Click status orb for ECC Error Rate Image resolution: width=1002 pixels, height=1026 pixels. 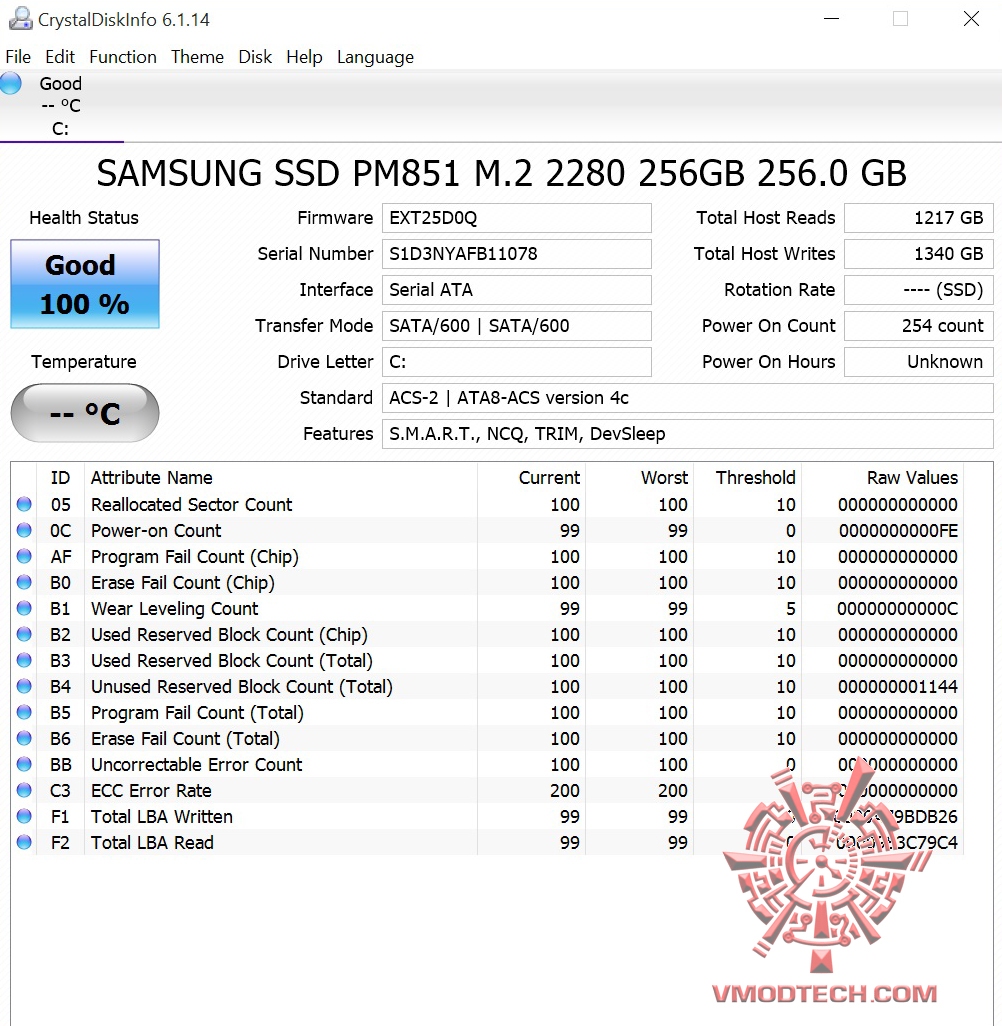(24, 790)
